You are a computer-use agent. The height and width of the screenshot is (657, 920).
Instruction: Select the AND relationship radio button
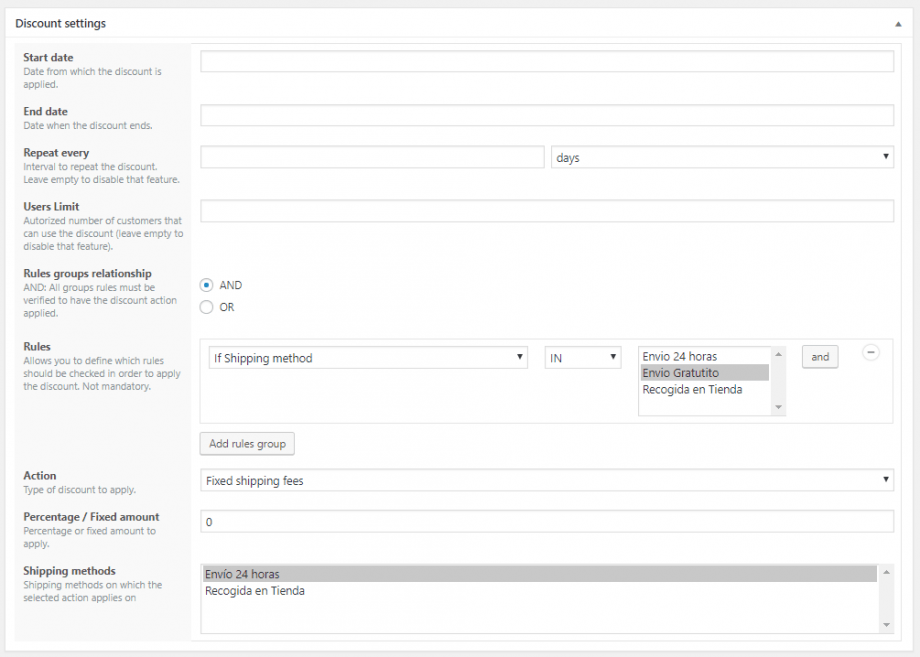(x=206, y=285)
